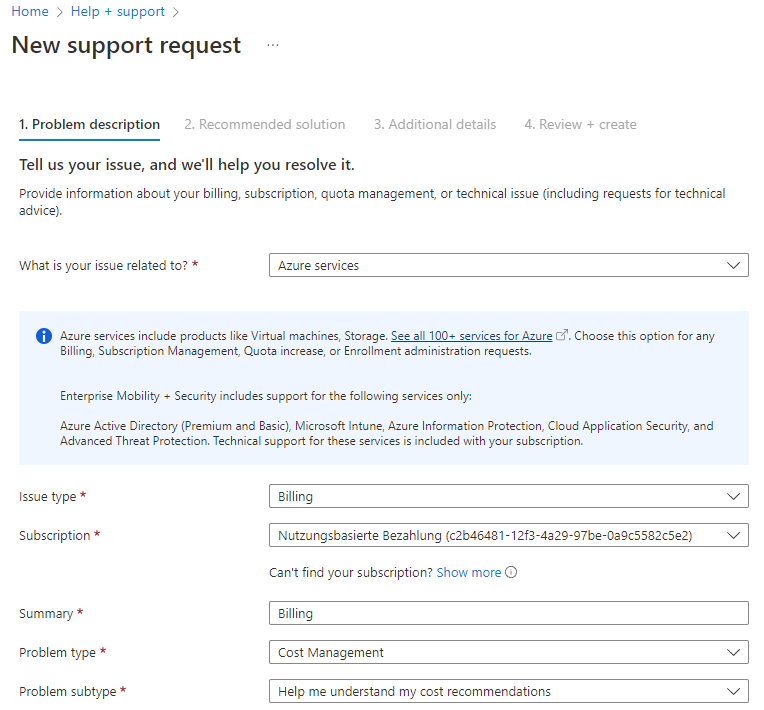
Task: Click the New support request heading
Action: coord(126,46)
